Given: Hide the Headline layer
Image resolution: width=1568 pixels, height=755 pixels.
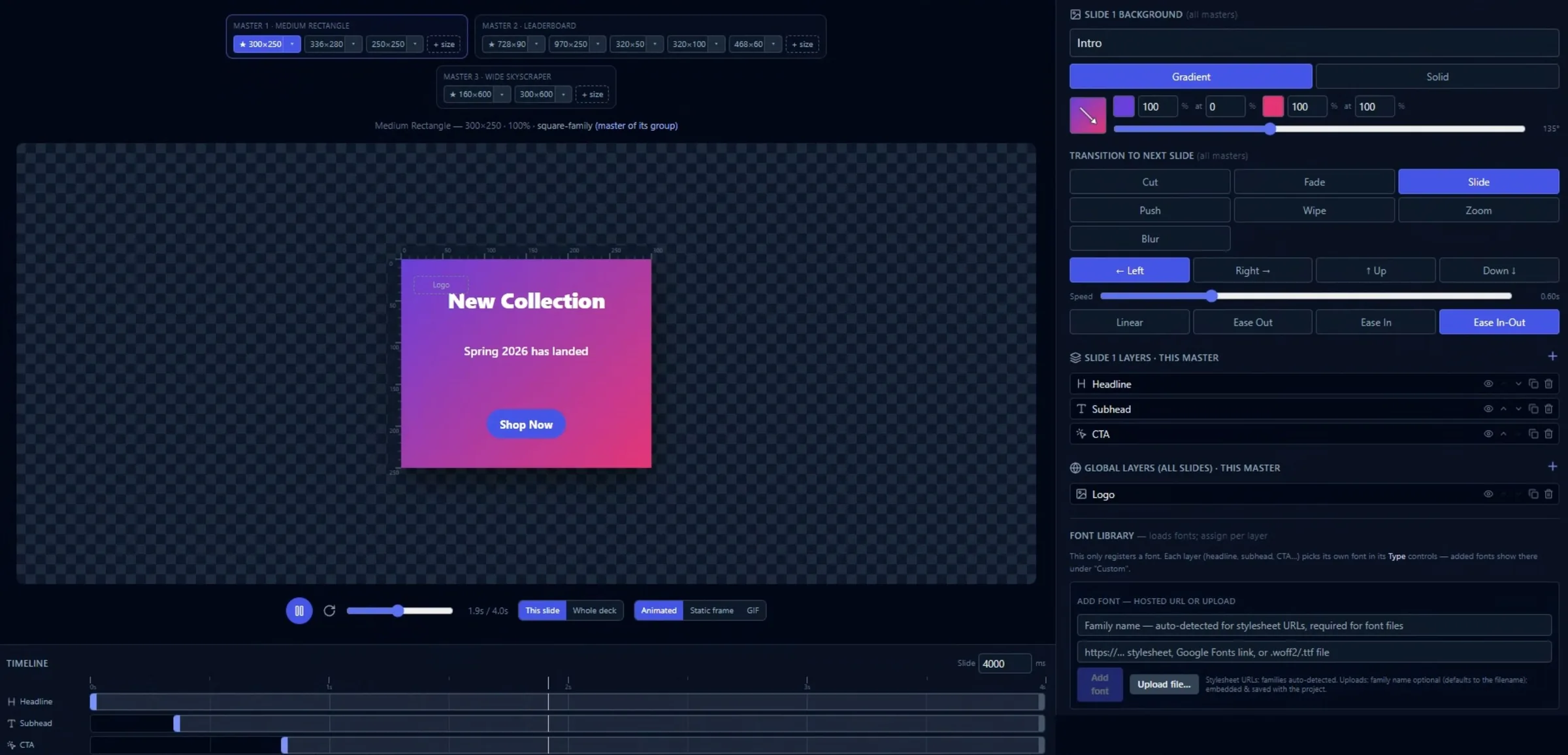Looking at the screenshot, I should click(x=1488, y=384).
